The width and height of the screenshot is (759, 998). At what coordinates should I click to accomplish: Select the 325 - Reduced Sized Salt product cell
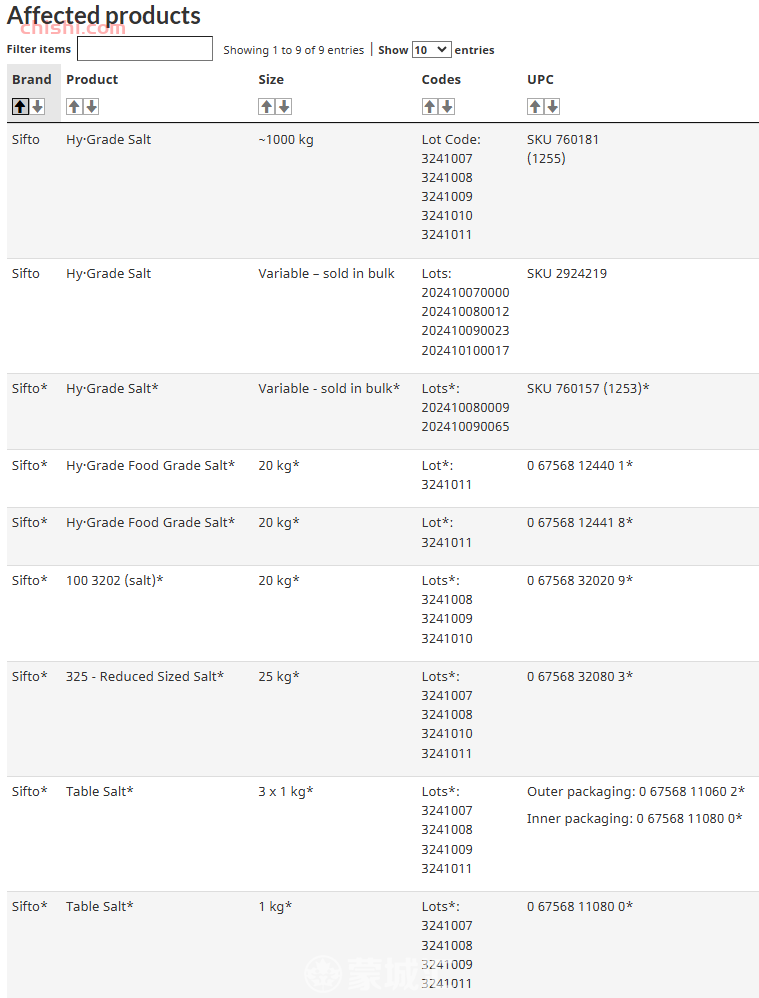coord(145,677)
